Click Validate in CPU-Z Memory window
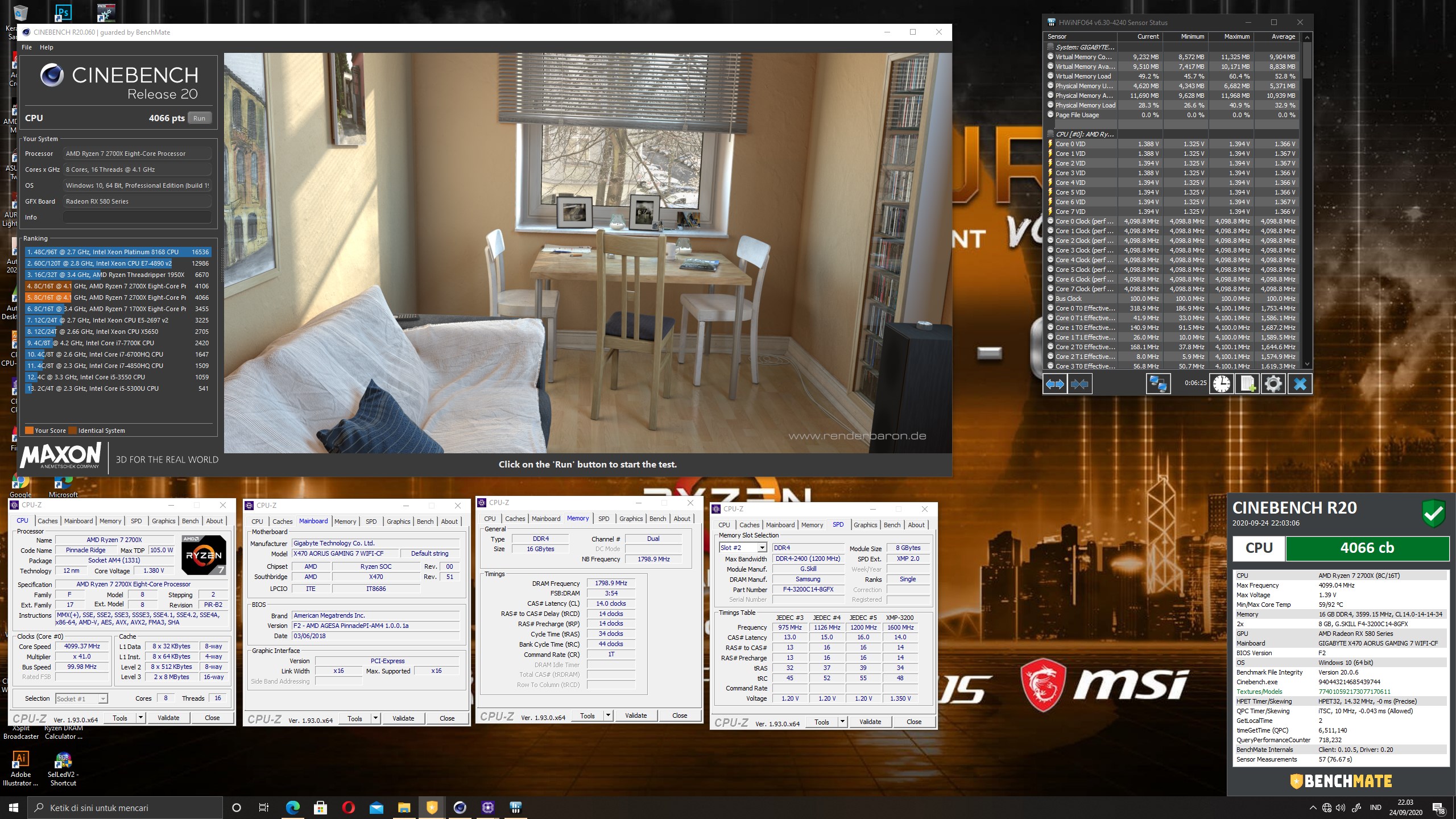The width and height of the screenshot is (1456, 819). pos(636,715)
